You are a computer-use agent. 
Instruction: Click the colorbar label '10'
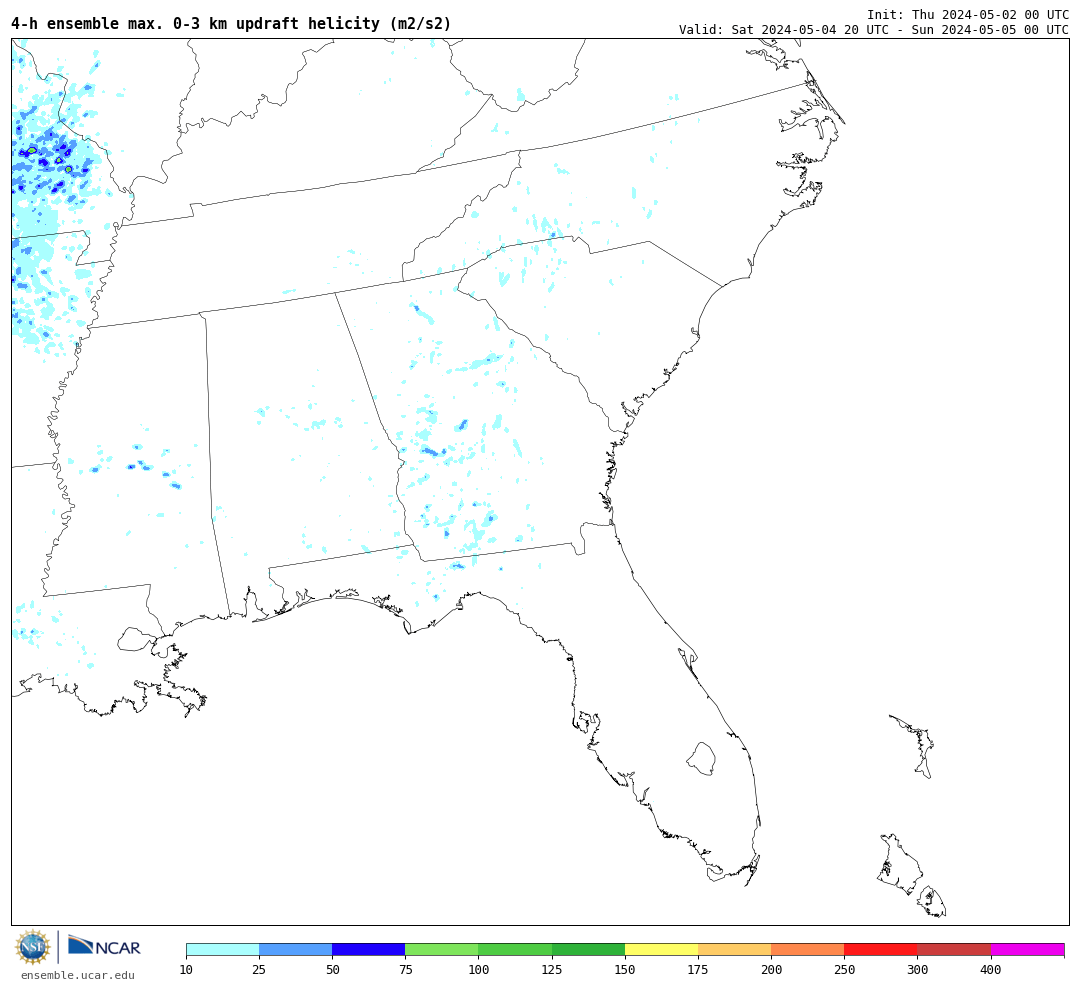pyautogui.click(x=186, y=970)
